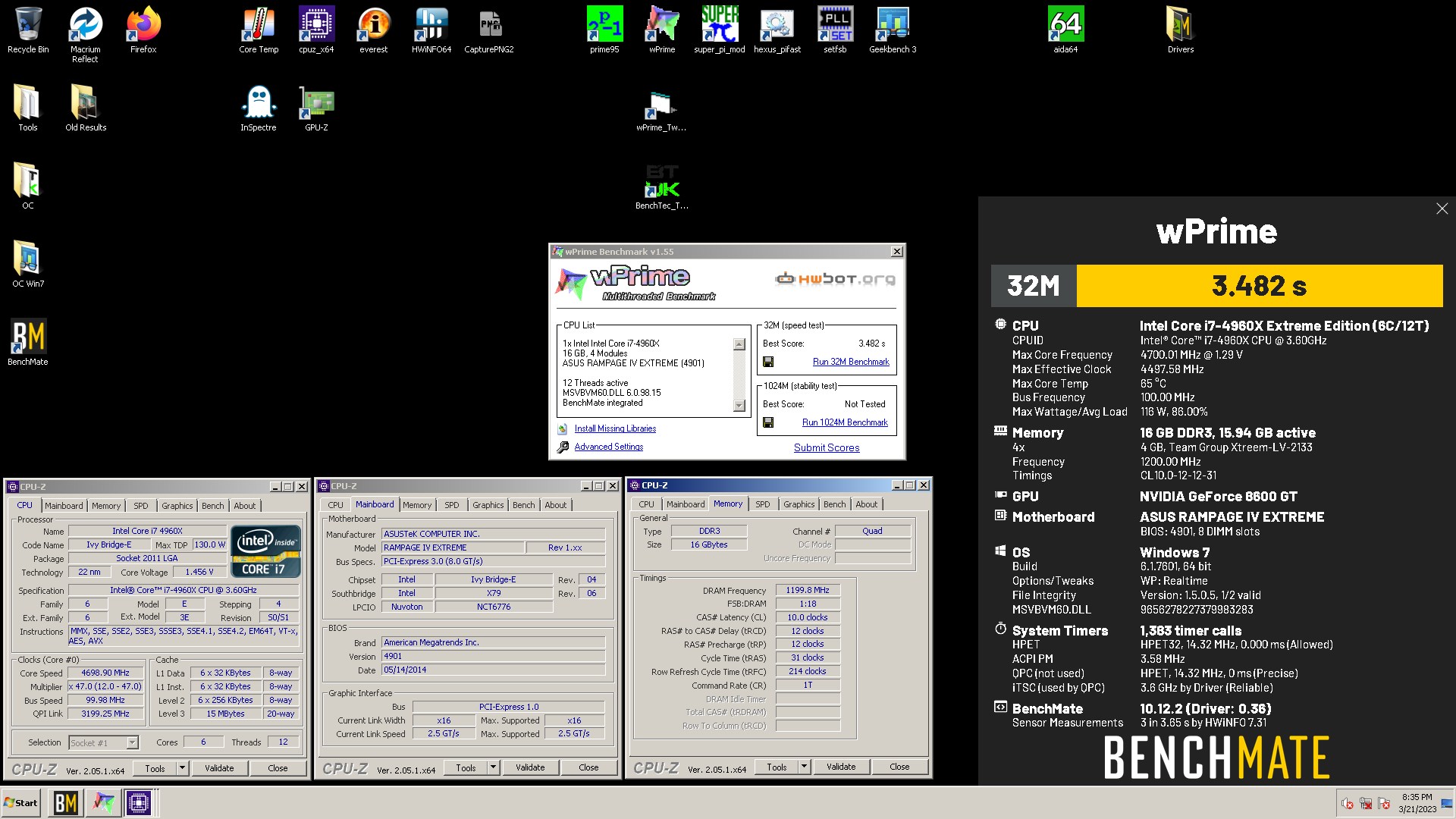Viewport: 1456px width, 819px height.
Task: Expand Tools dropdown arrow in CPU window
Action: [182, 768]
